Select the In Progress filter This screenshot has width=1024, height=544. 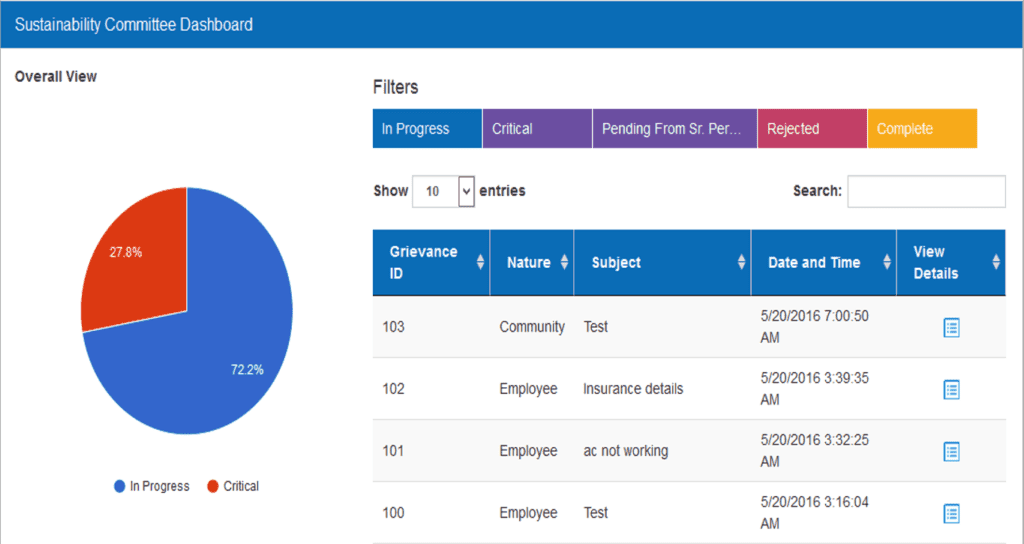(x=427, y=129)
